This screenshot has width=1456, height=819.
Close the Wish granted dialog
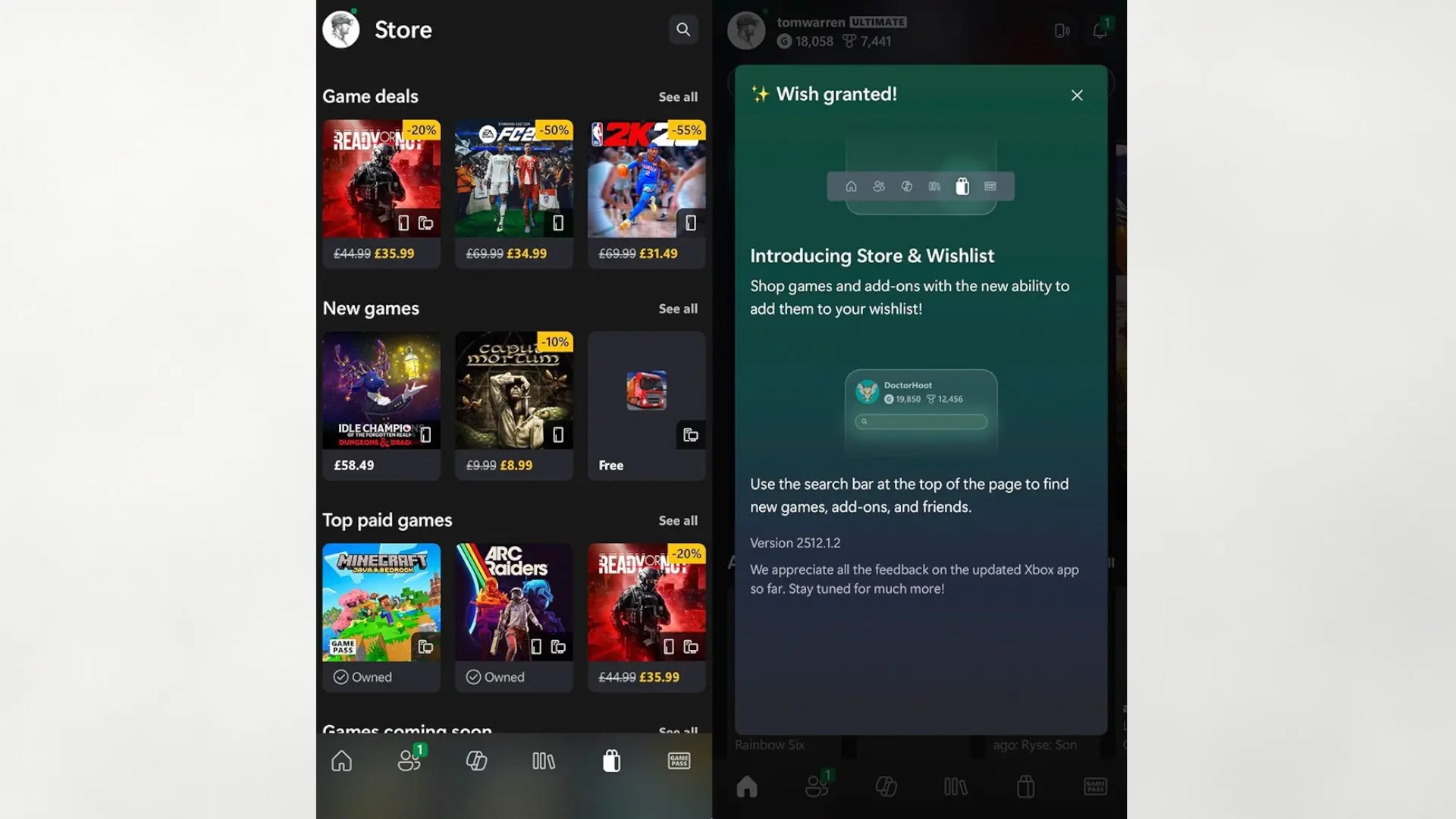(x=1077, y=96)
